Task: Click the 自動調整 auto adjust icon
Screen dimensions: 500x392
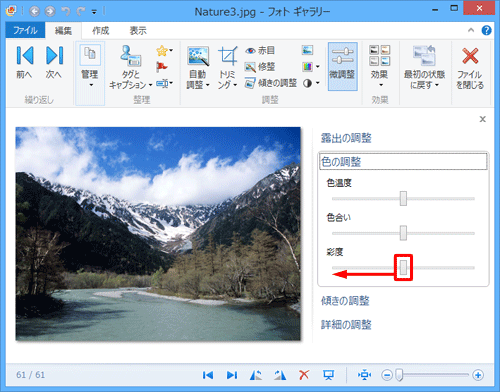Action: tap(198, 55)
